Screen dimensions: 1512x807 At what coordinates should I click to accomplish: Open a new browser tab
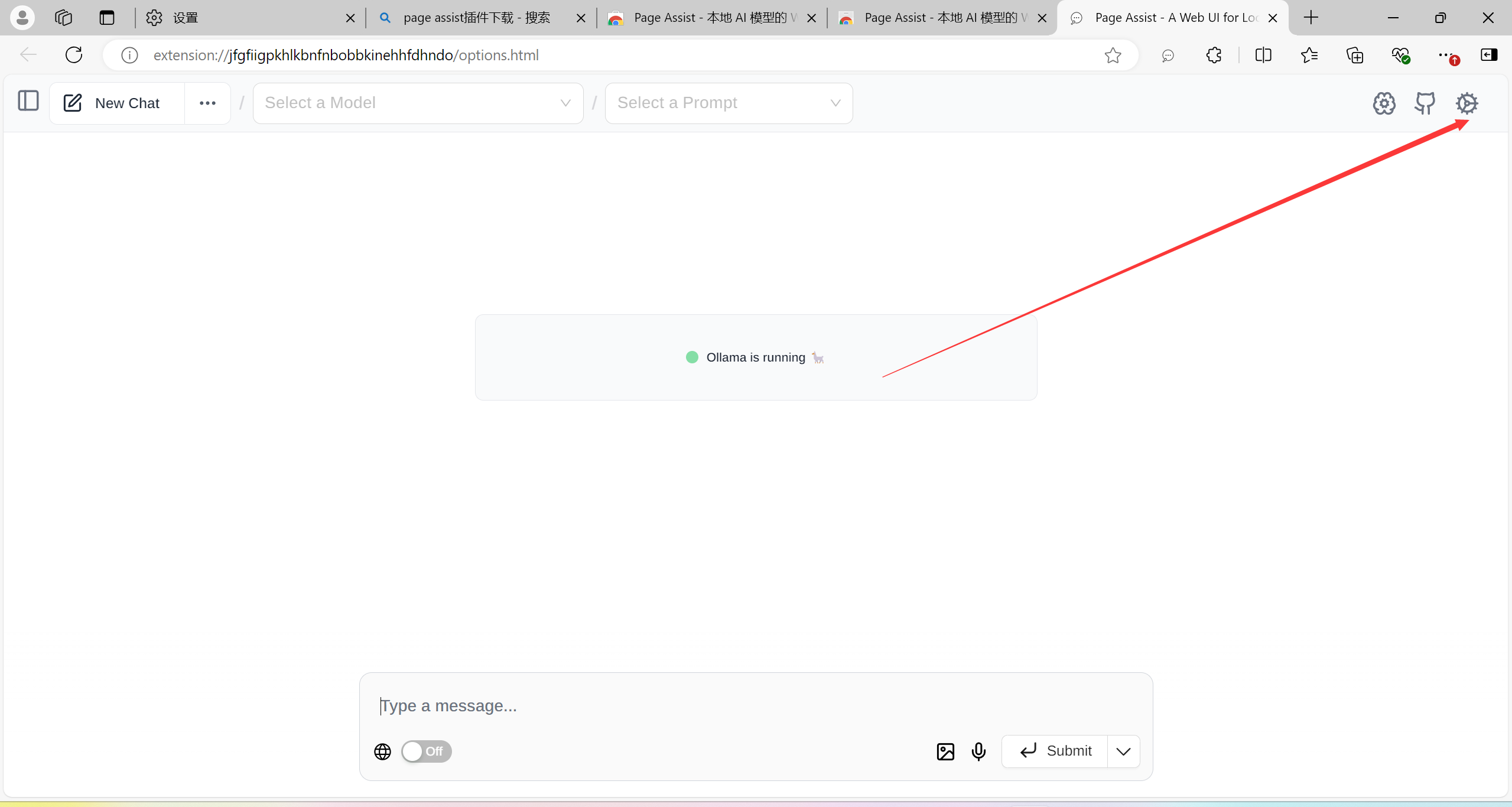click(x=1311, y=18)
